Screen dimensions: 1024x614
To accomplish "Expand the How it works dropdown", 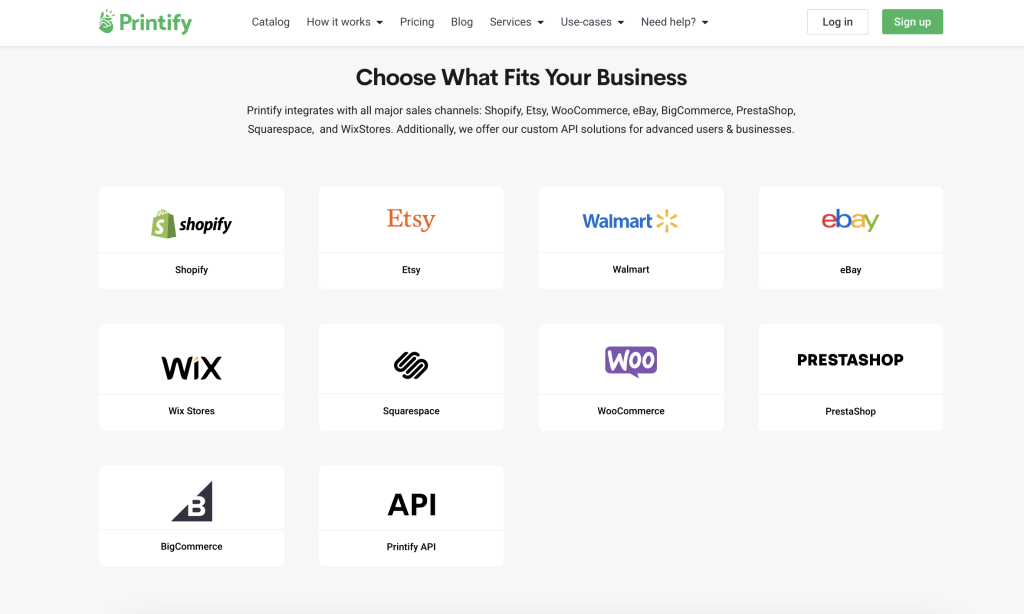I will (x=345, y=22).
